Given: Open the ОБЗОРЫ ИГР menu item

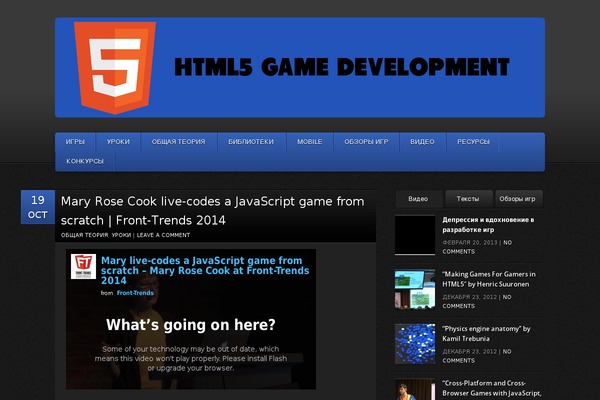Looking at the screenshot, I should pos(366,142).
